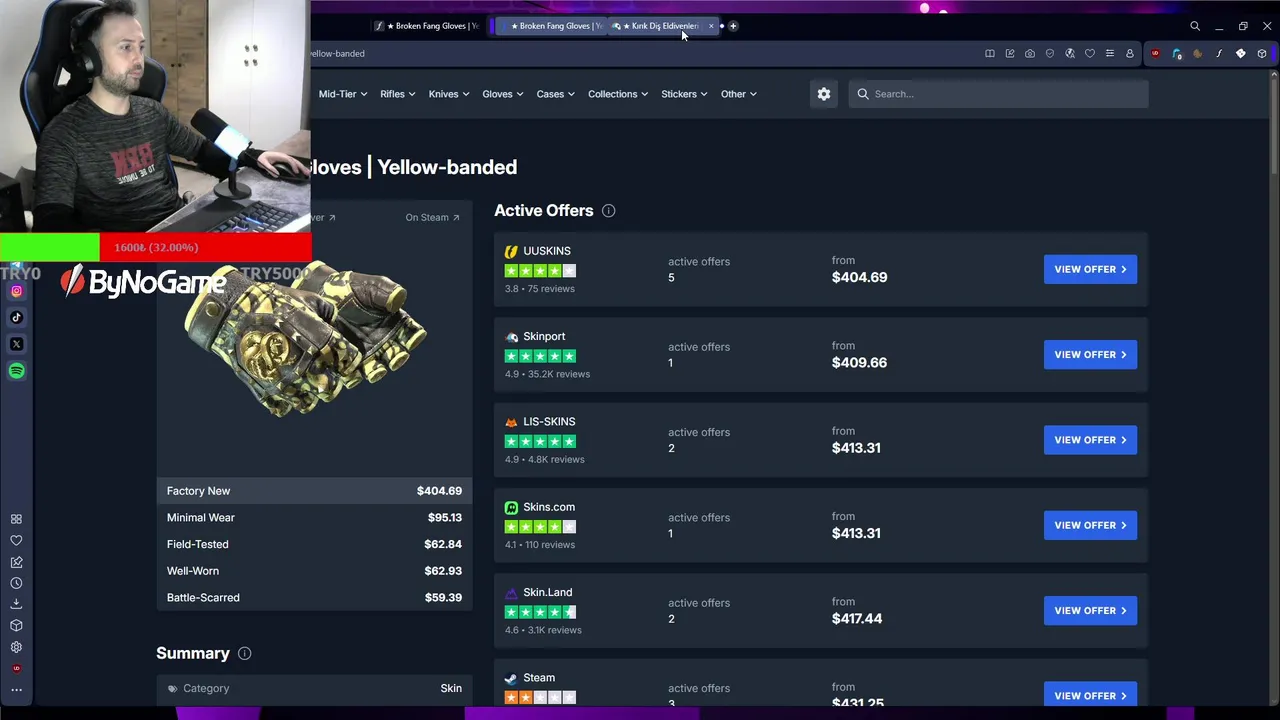
Task: Open the toolbar extensions cube icon
Action: coord(1262,53)
